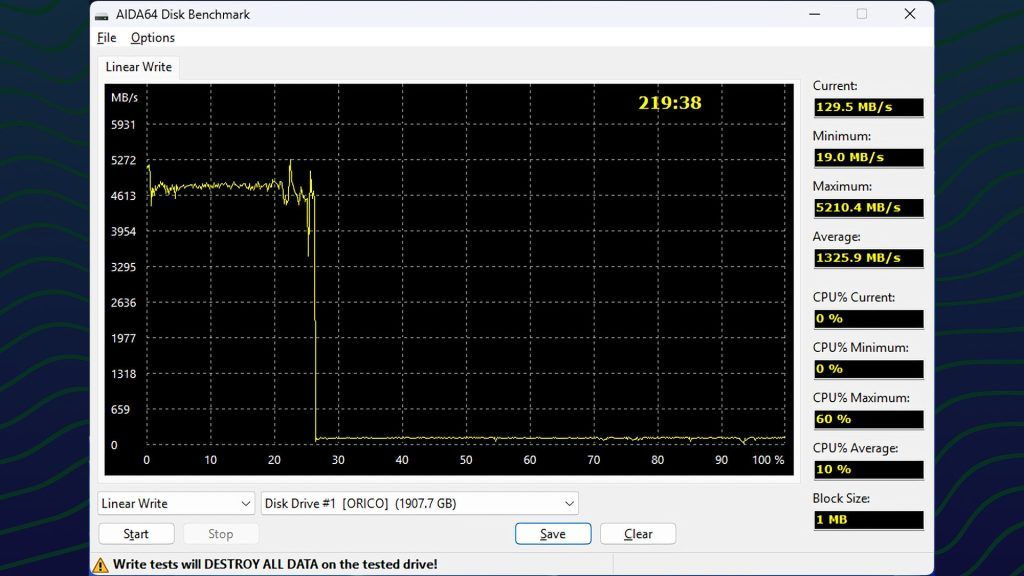The width and height of the screenshot is (1024, 576).
Task: Click the Start button
Action: coord(136,534)
